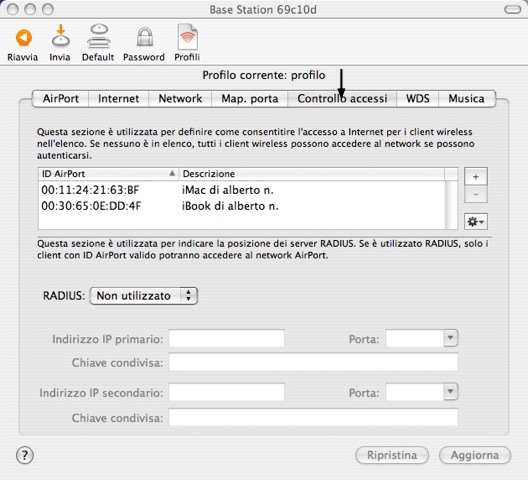Click the secondary Porta text field

pos(415,392)
